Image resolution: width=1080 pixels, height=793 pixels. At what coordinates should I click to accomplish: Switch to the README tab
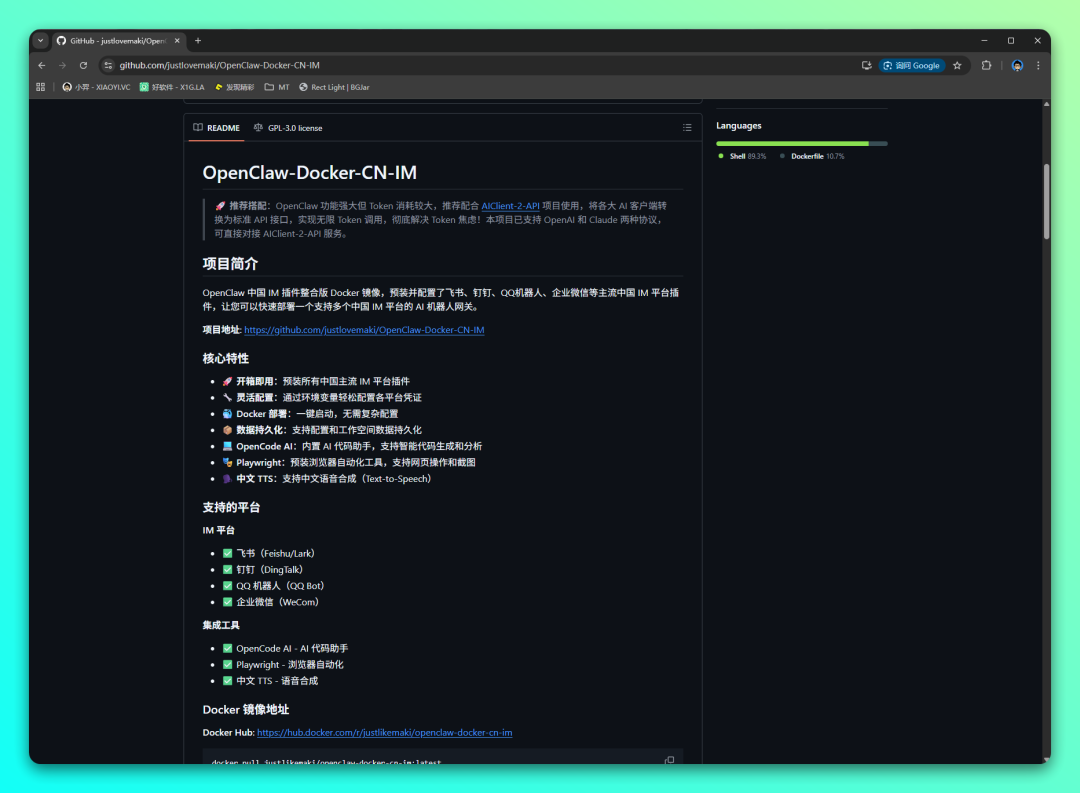[x=216, y=128]
